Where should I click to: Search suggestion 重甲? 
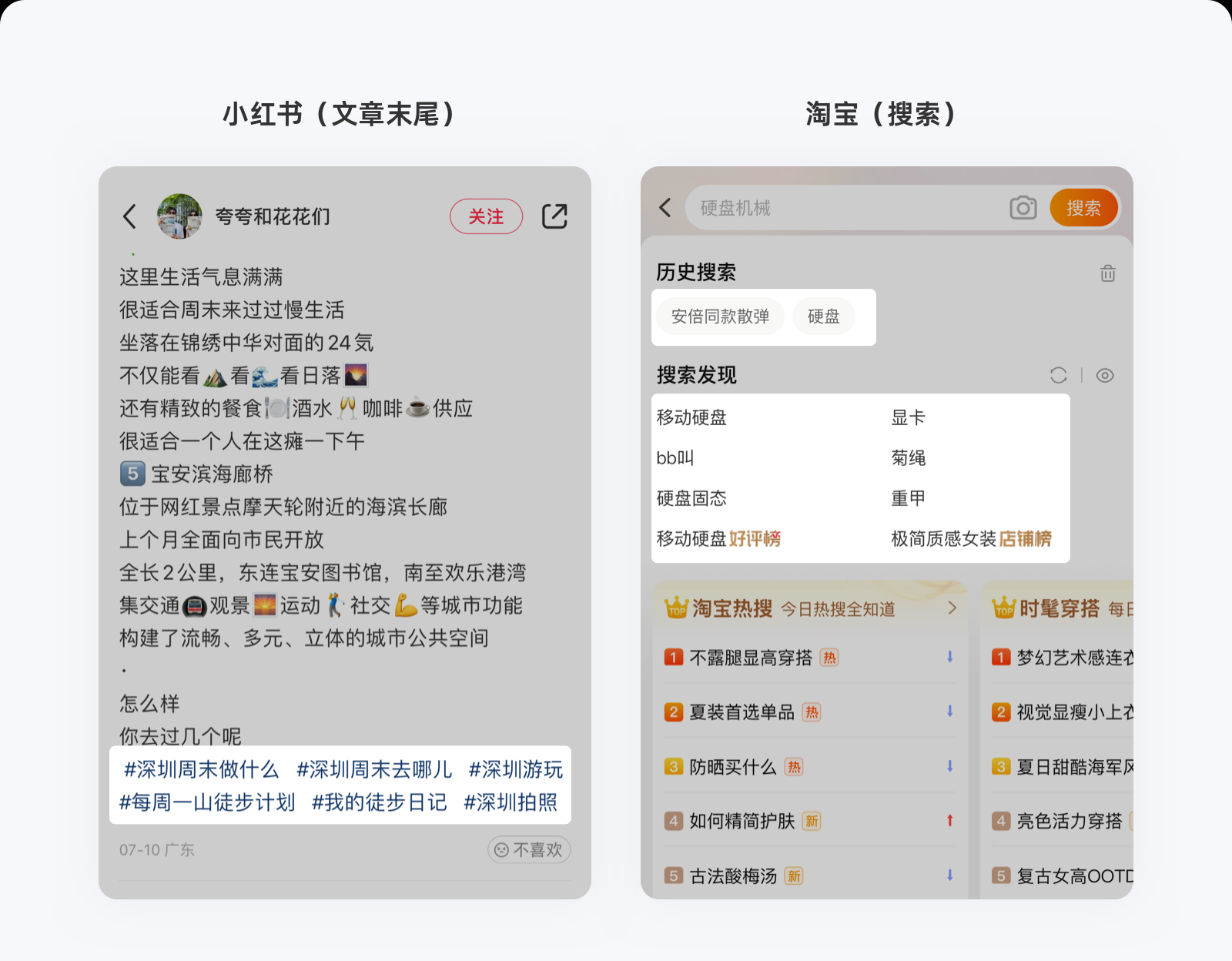tap(908, 498)
